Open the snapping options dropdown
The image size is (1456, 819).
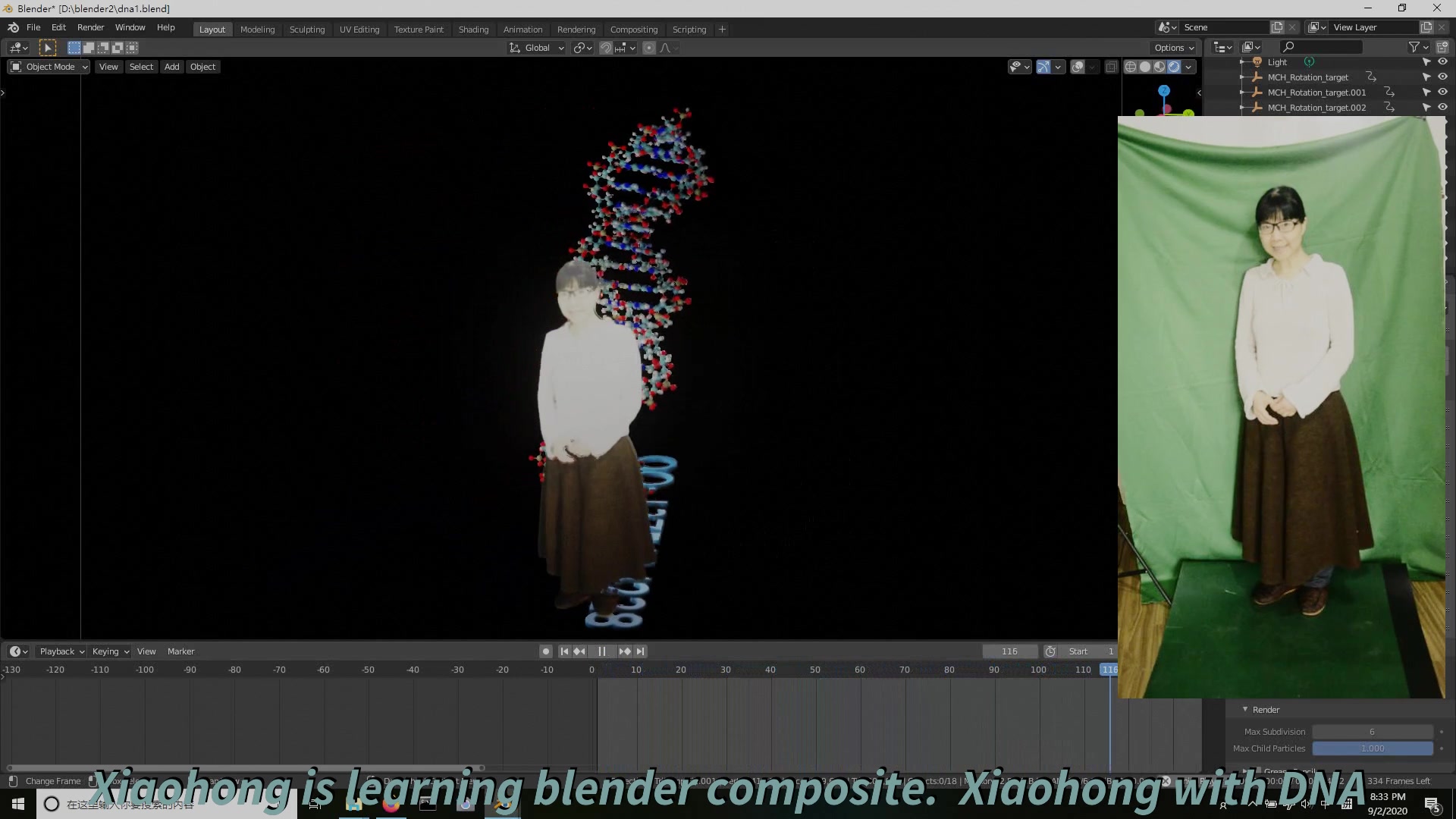point(626,48)
